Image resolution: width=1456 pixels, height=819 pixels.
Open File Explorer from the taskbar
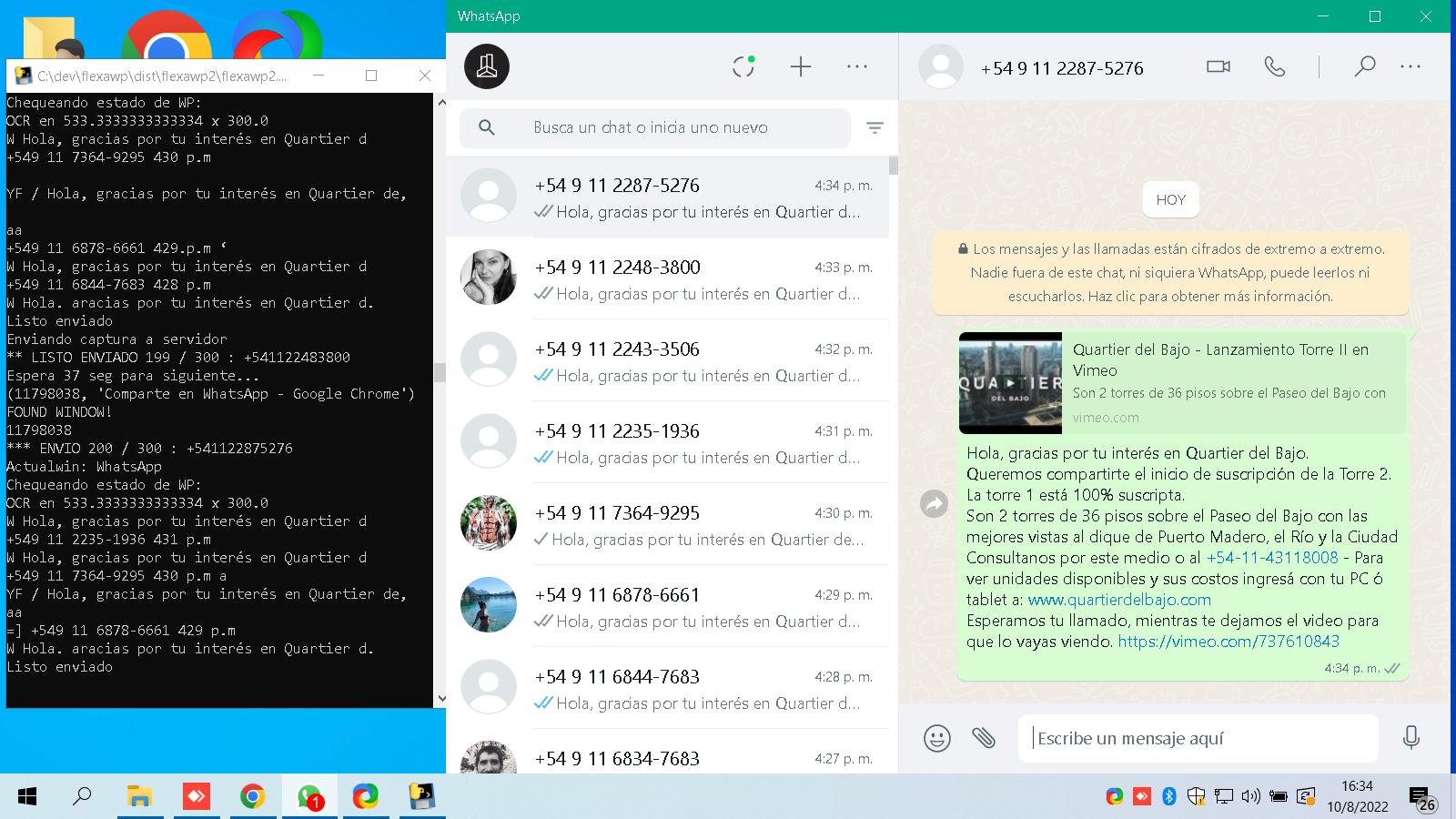[139, 797]
